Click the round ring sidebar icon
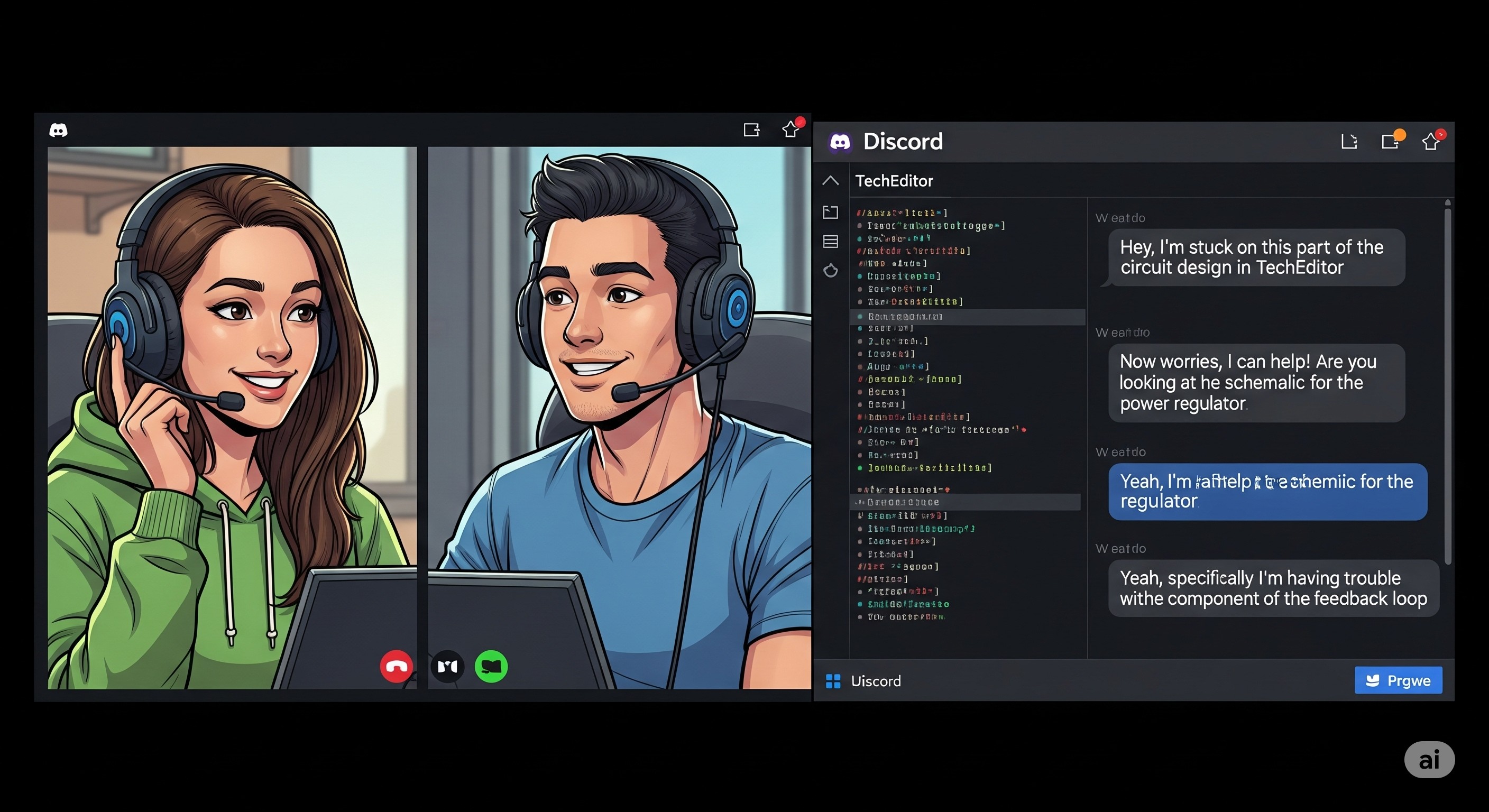1489x812 pixels. 831,271
